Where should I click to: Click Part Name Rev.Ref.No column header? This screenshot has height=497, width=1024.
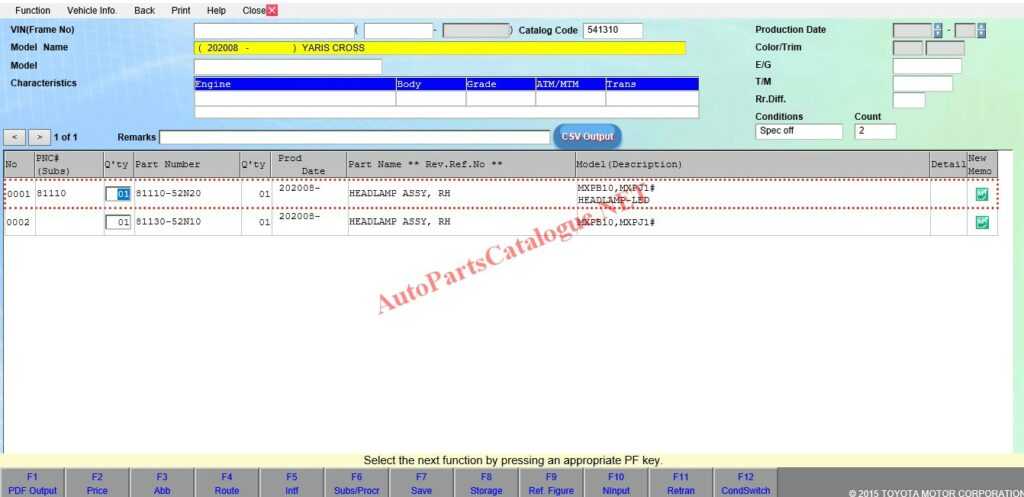click(x=461, y=165)
